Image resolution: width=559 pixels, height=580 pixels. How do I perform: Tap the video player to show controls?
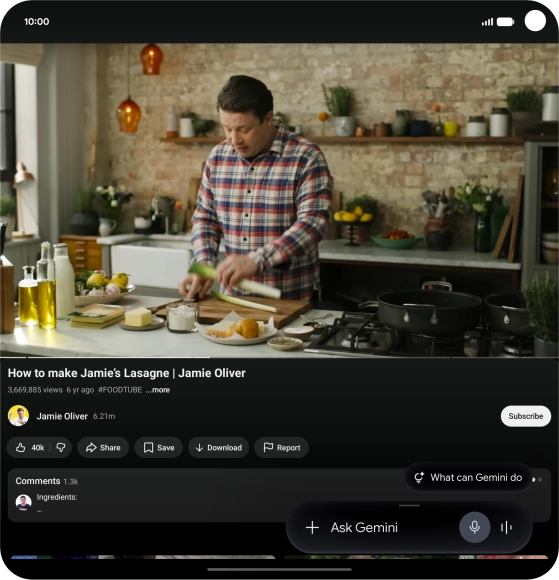(x=279, y=200)
